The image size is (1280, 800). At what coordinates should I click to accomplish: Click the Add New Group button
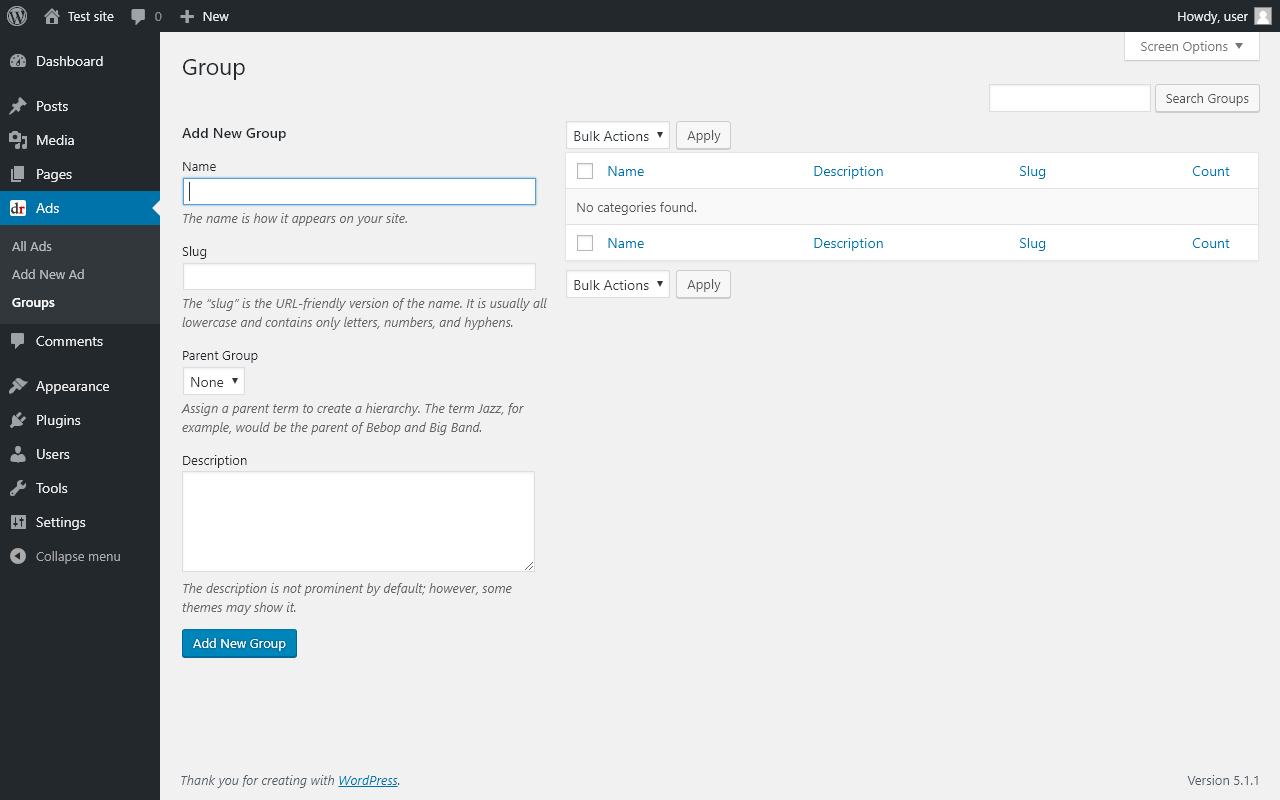pyautogui.click(x=239, y=643)
